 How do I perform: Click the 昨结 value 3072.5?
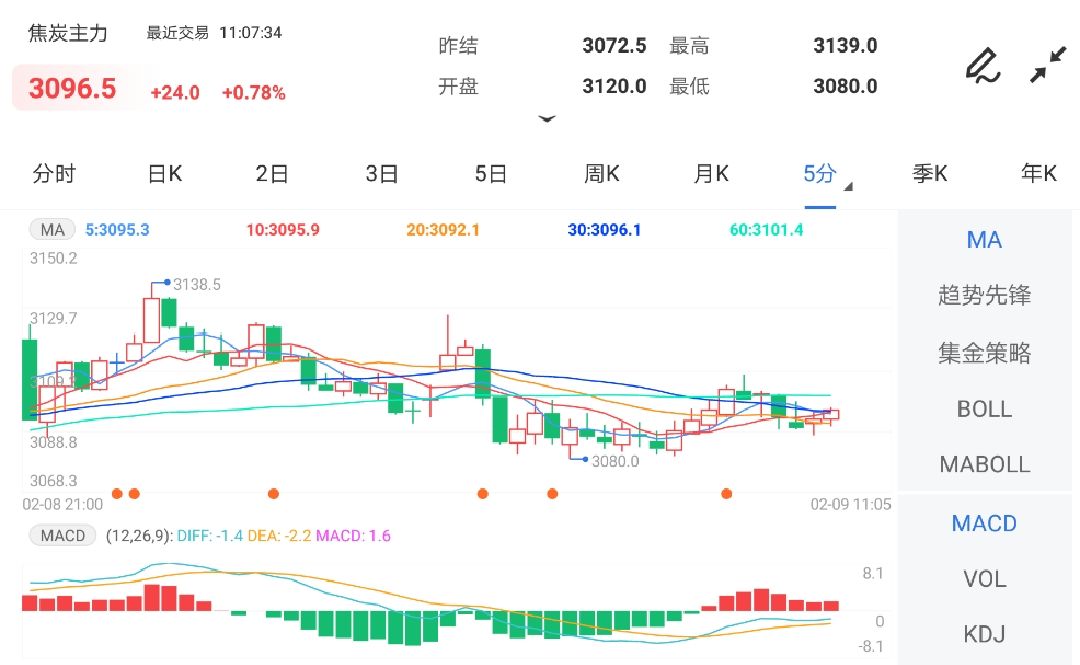[x=614, y=45]
